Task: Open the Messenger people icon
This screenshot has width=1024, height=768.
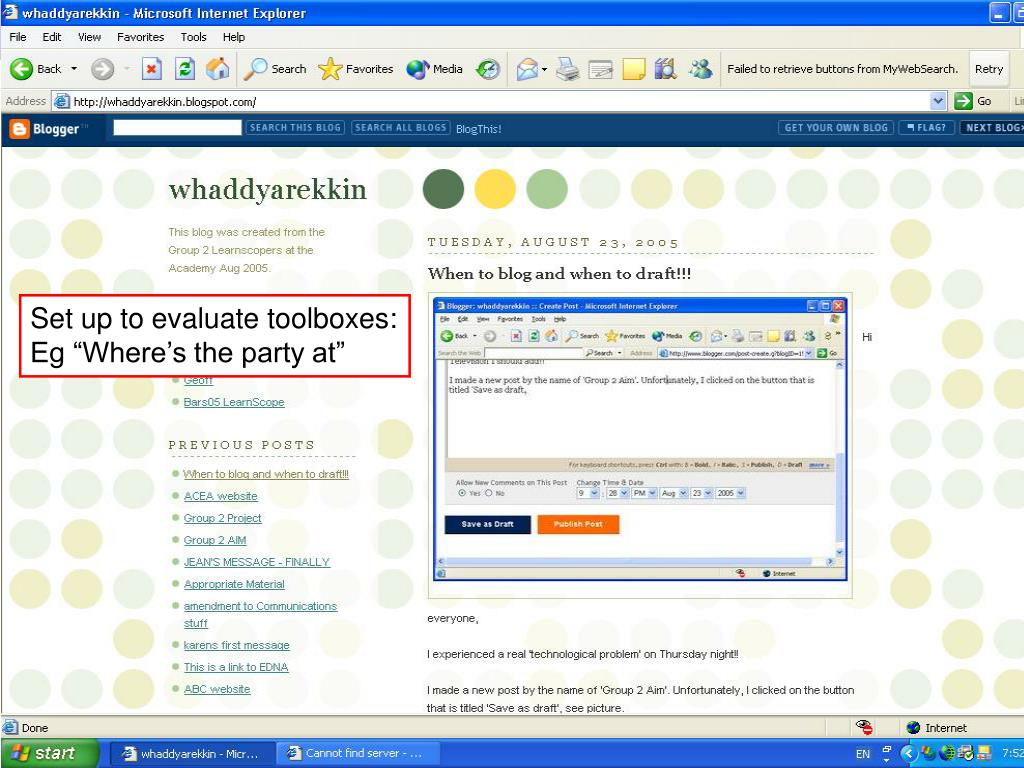Action: click(701, 69)
